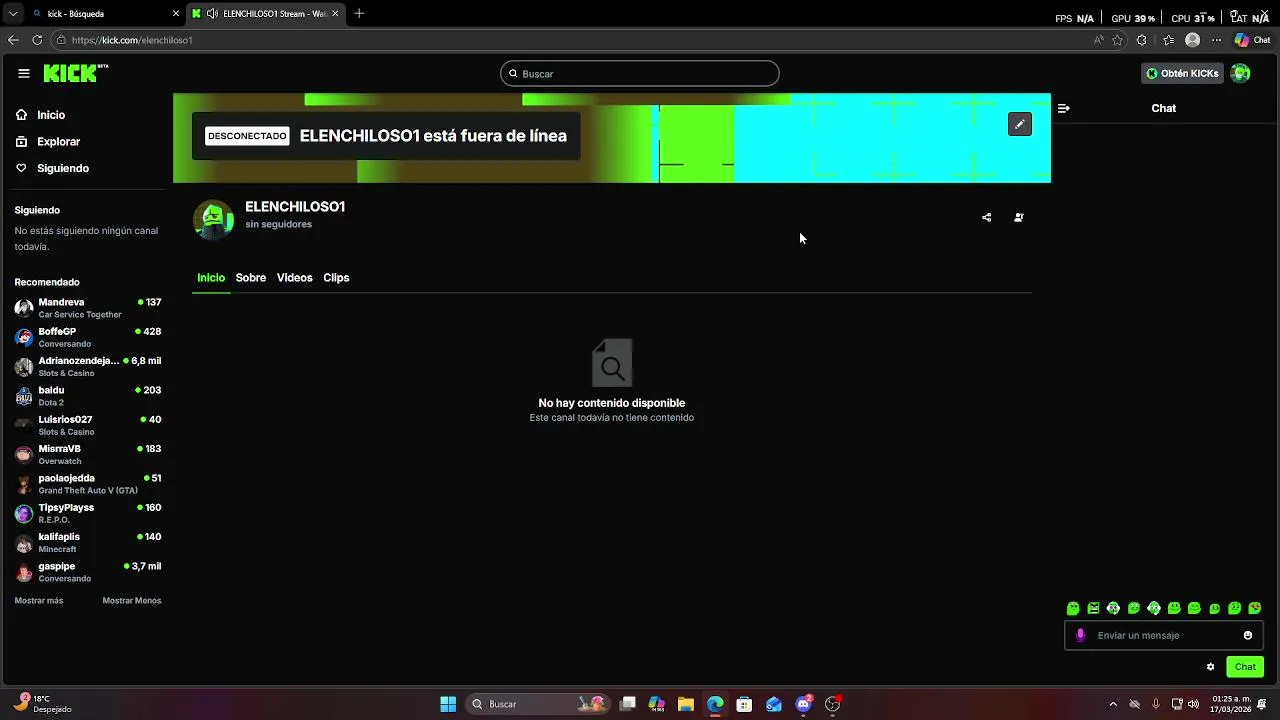Viewport: 1280px width, 720px height.
Task: Click the green Chat send button
Action: (x=1245, y=667)
